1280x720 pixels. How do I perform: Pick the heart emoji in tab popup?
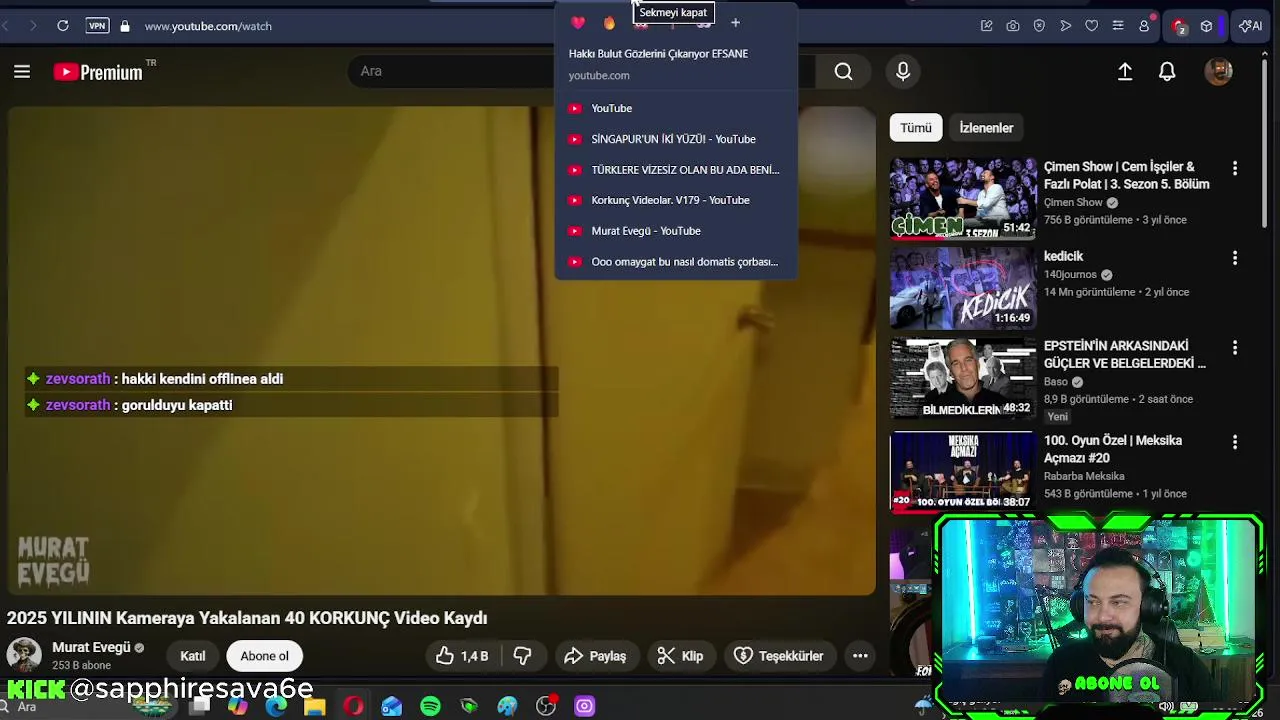click(x=578, y=23)
